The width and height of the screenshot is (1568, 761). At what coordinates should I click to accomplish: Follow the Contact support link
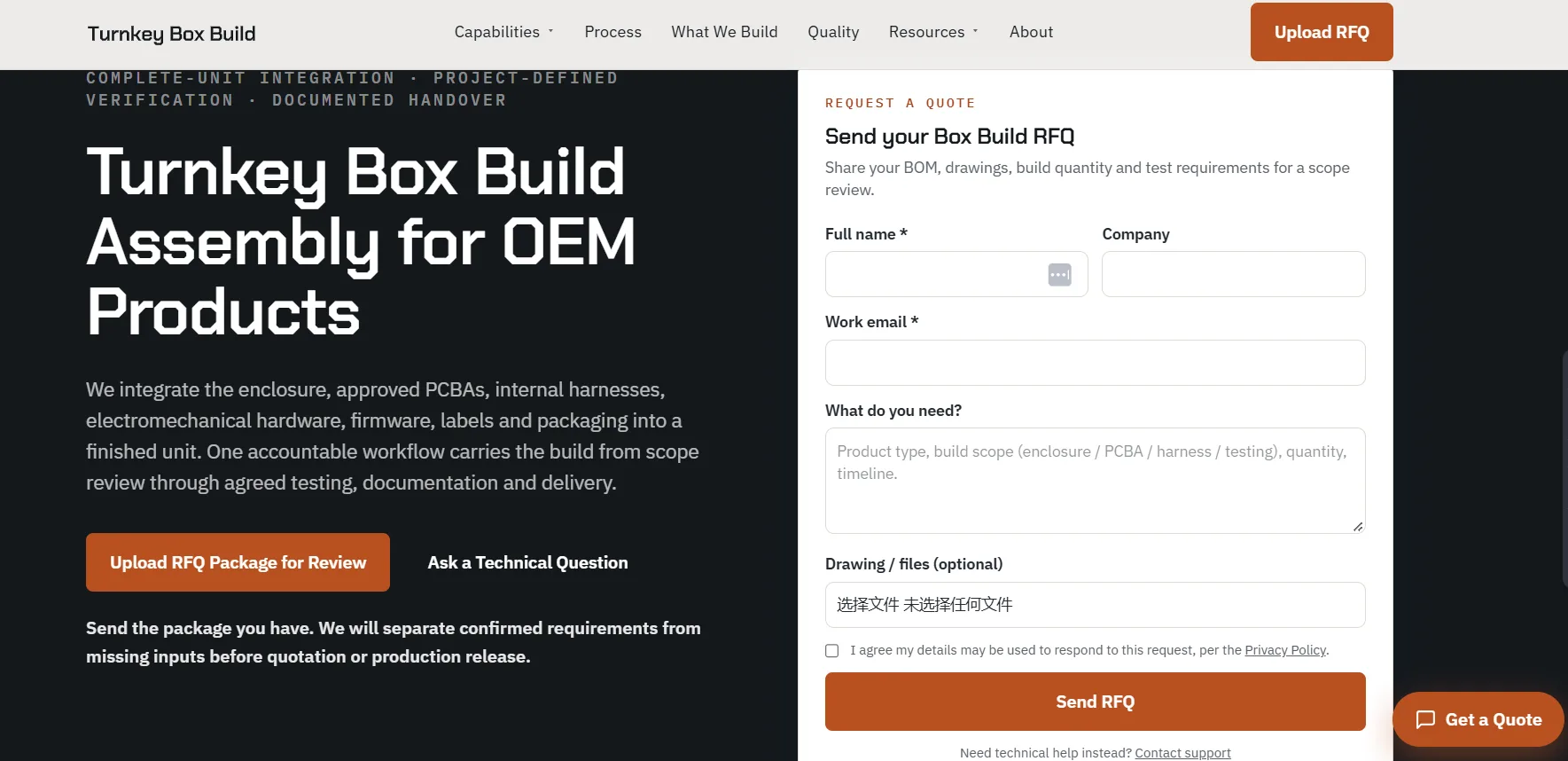coord(1182,753)
